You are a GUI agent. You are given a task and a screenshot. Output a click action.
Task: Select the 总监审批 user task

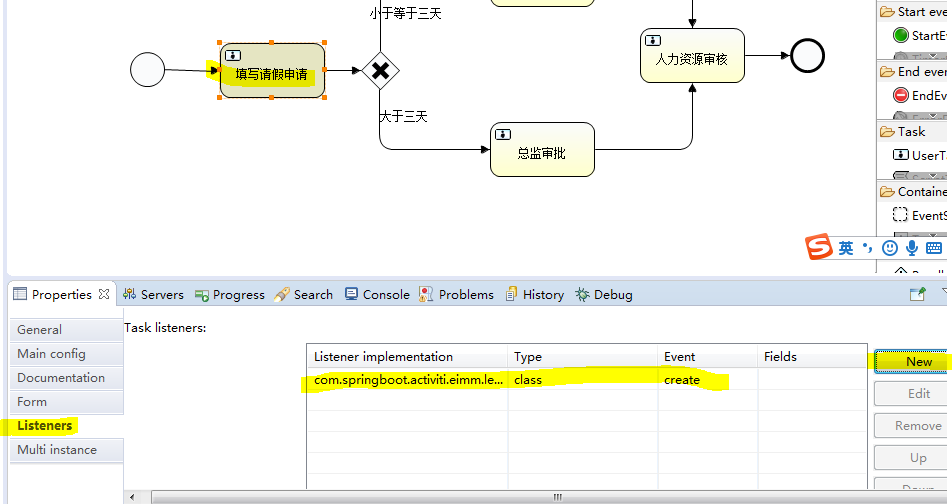click(x=542, y=149)
